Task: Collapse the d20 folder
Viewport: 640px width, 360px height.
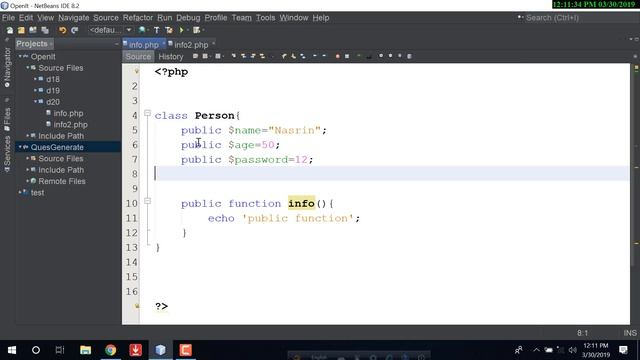Action: point(36,101)
